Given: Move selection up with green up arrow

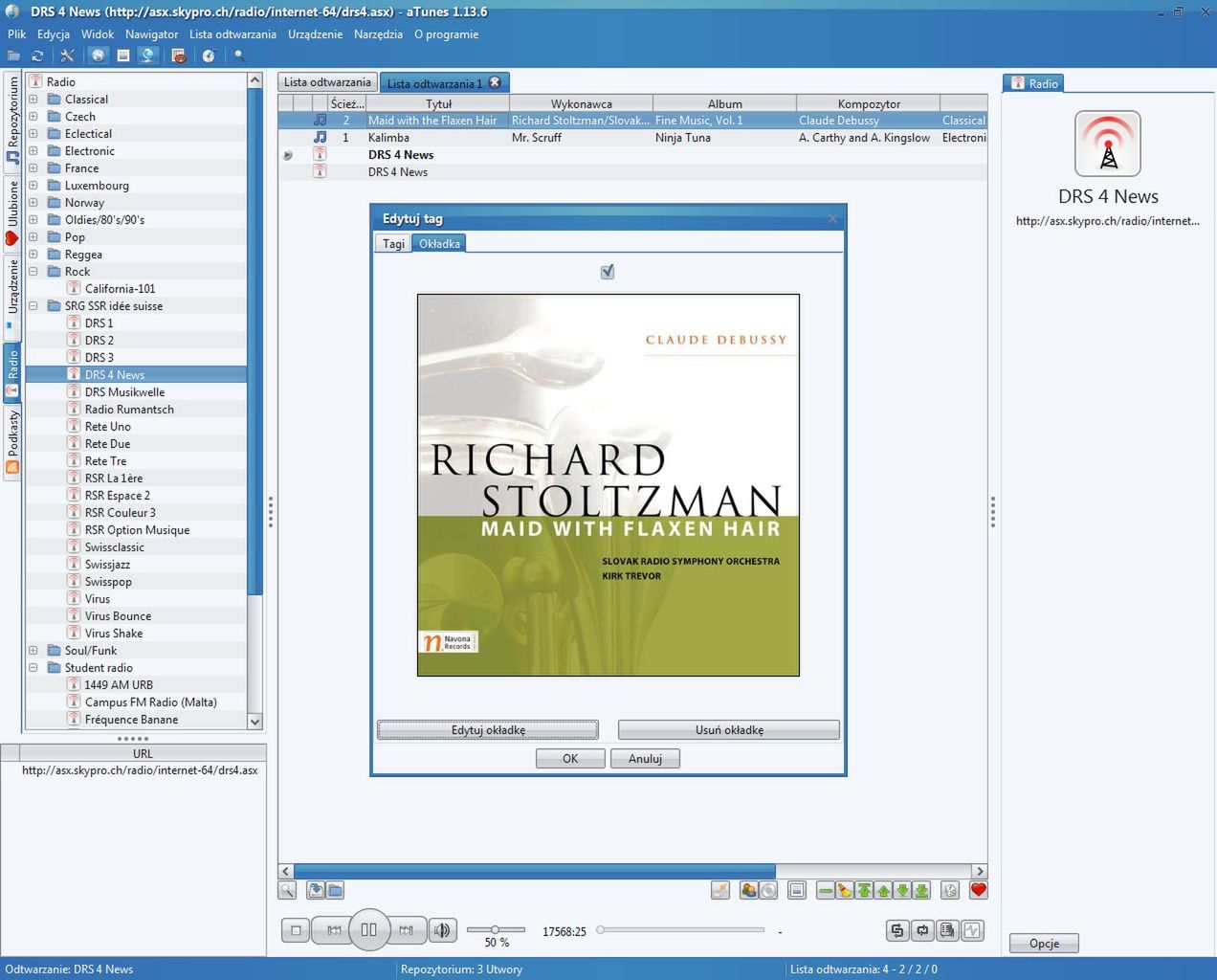Looking at the screenshot, I should (883, 891).
